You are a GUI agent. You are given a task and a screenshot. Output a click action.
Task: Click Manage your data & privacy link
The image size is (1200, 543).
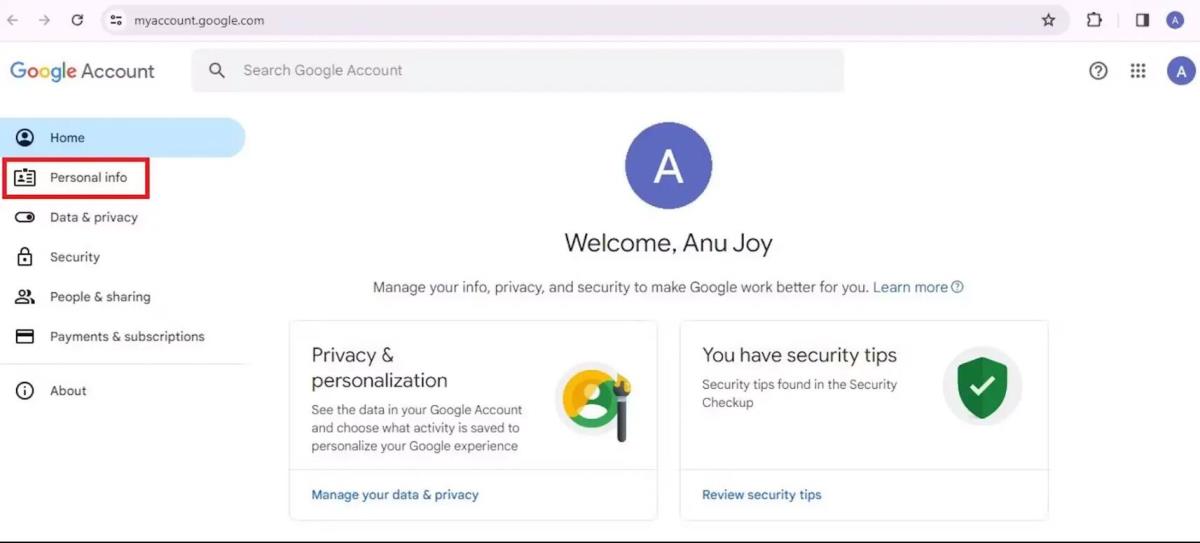point(395,495)
